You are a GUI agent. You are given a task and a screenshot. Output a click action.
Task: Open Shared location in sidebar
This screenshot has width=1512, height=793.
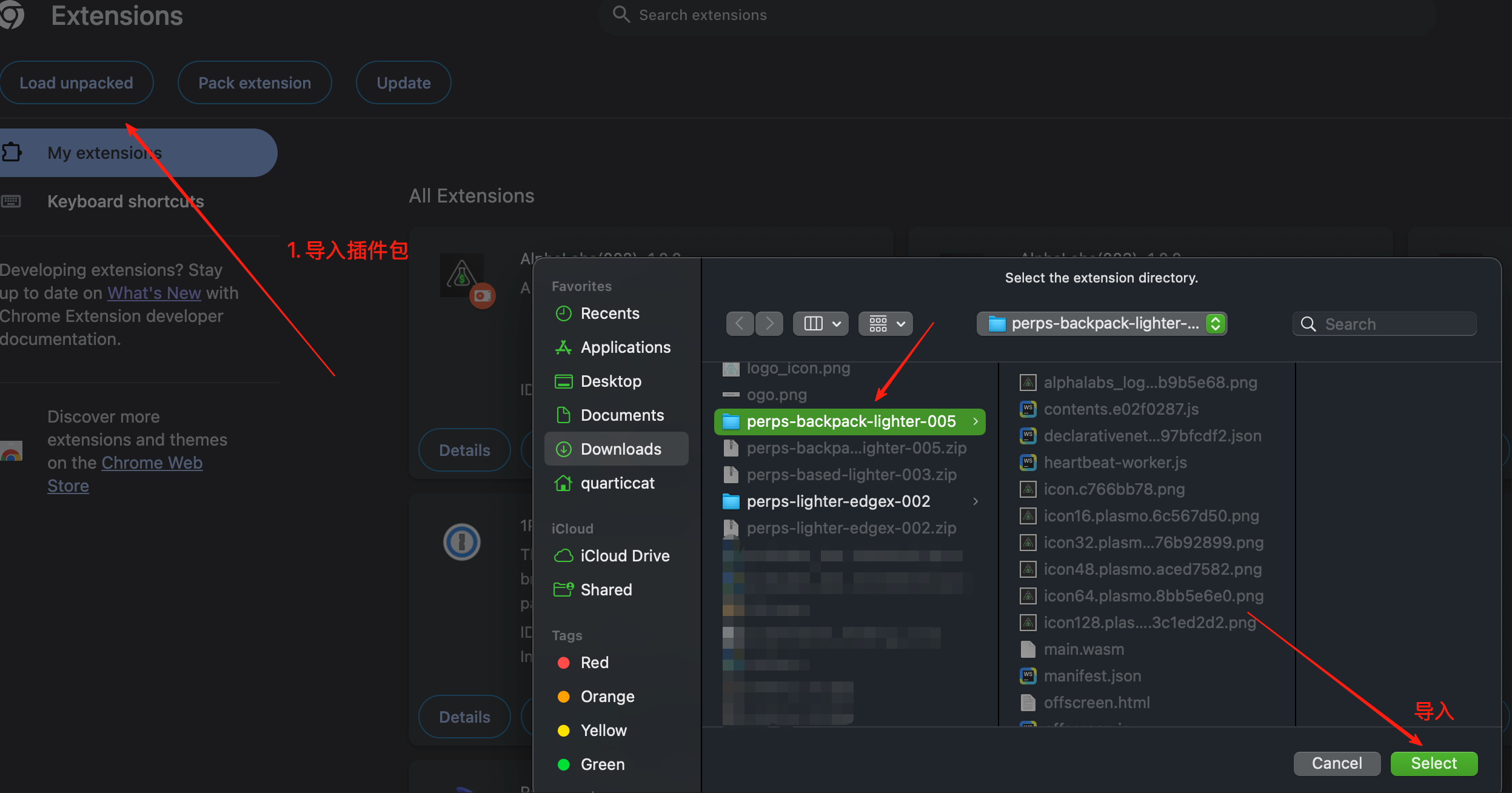point(606,590)
